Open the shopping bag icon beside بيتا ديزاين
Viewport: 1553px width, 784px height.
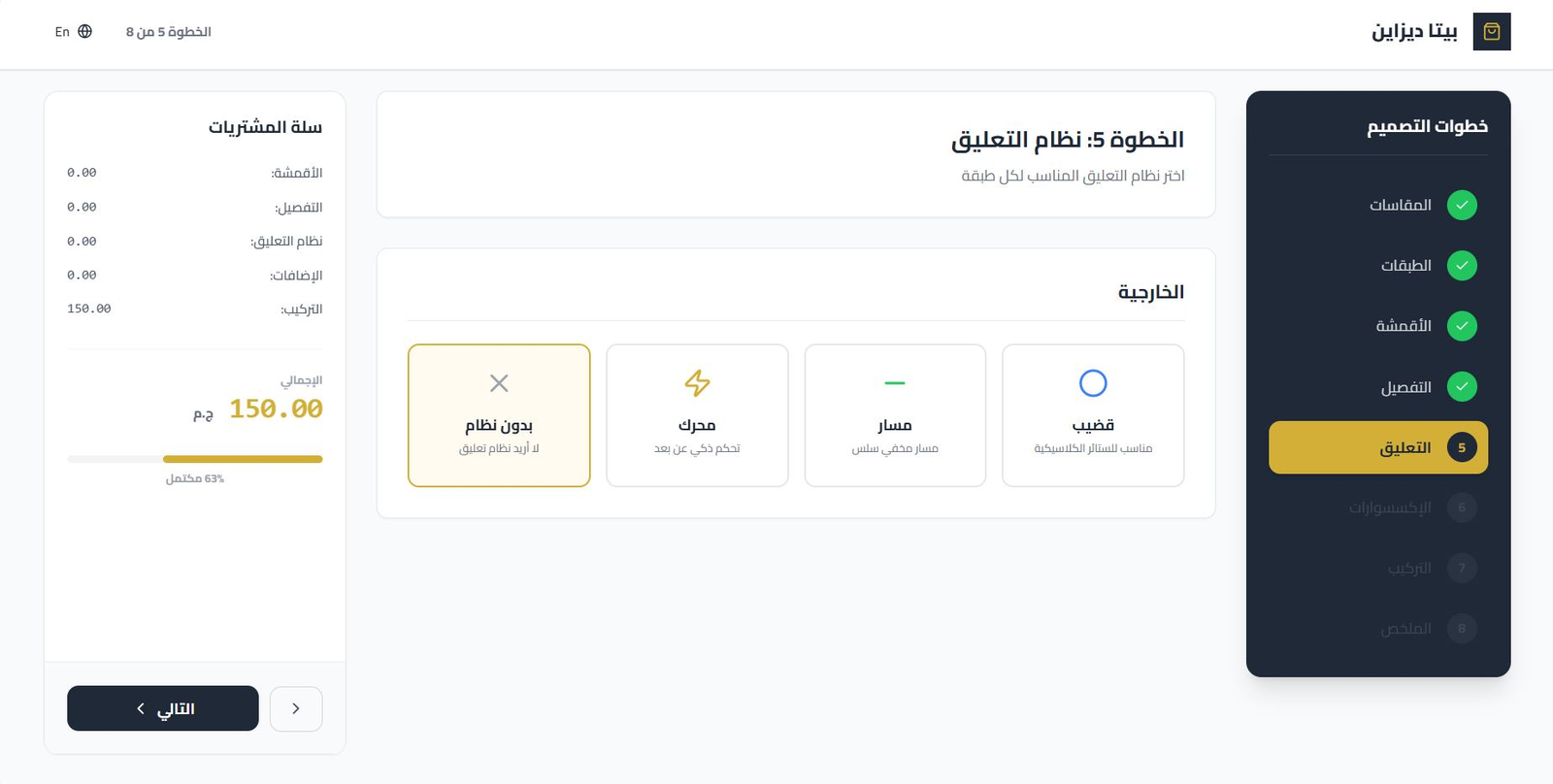click(x=1492, y=31)
